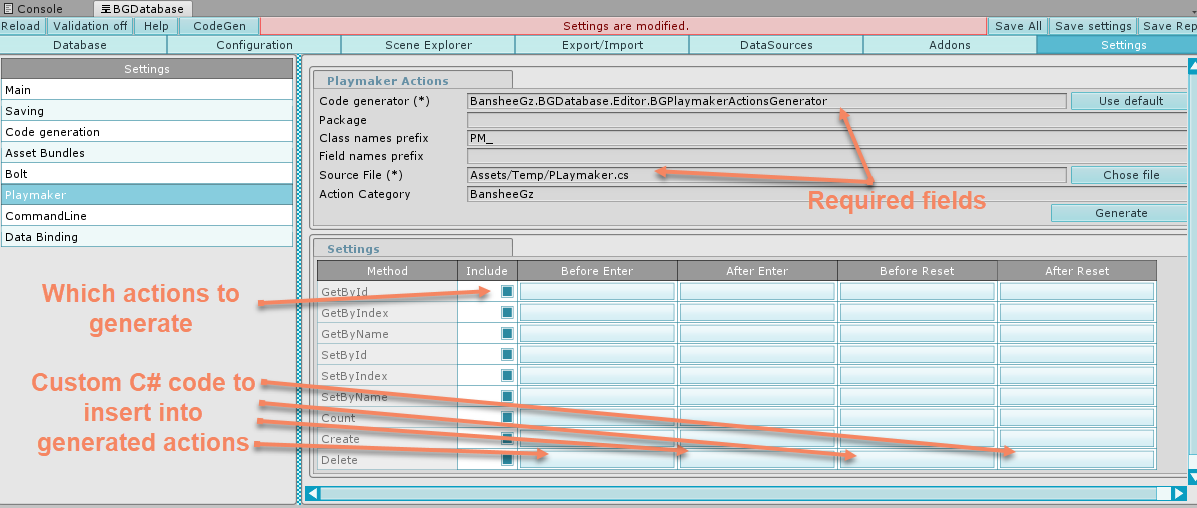Open the Export/Import tab
The height and width of the screenshot is (508, 1197).
click(x=602, y=45)
